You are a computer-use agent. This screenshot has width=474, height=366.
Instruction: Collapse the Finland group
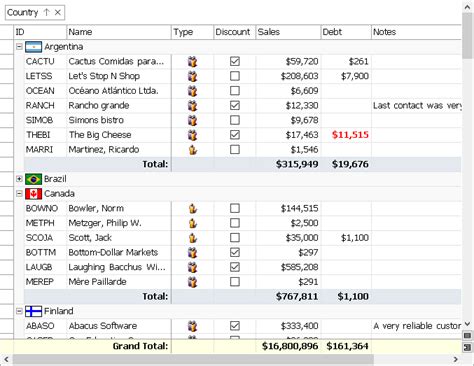19,311
